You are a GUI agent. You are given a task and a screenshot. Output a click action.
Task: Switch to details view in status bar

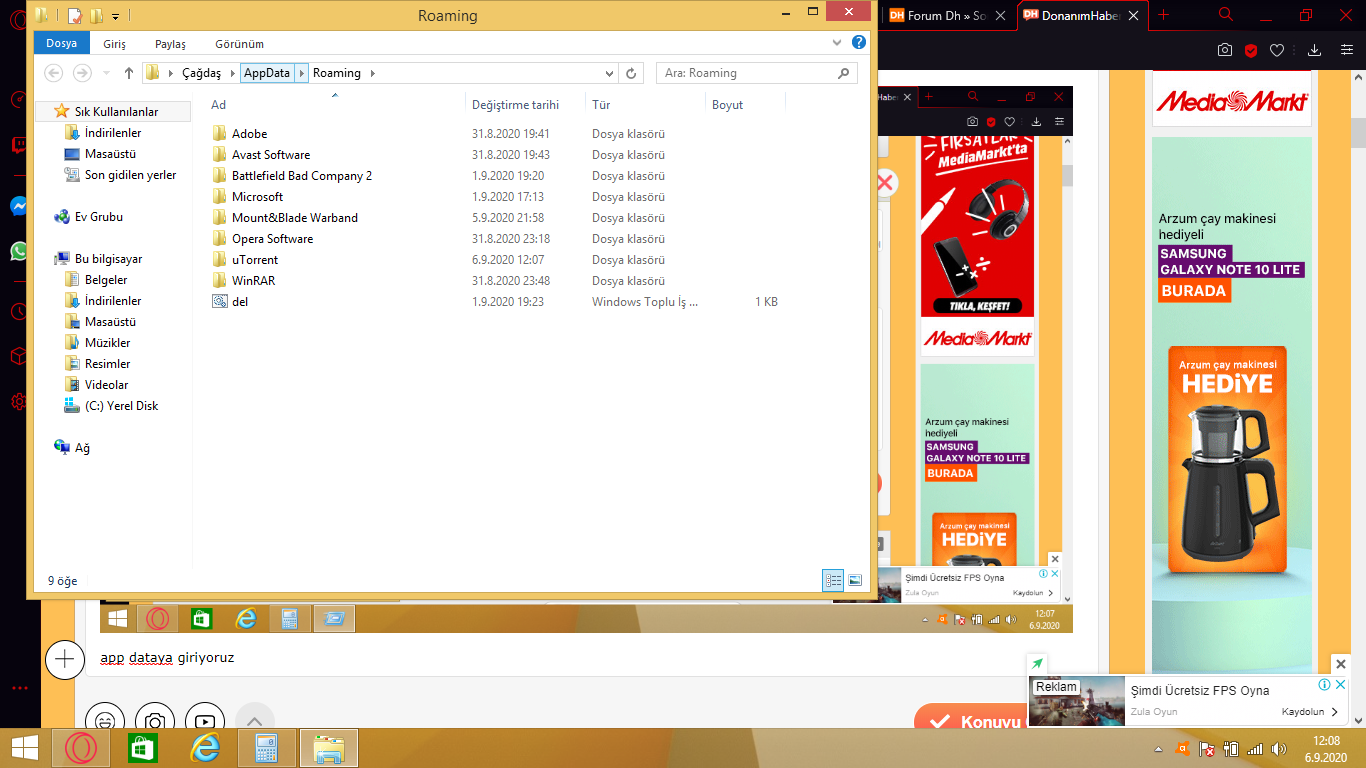click(x=833, y=580)
